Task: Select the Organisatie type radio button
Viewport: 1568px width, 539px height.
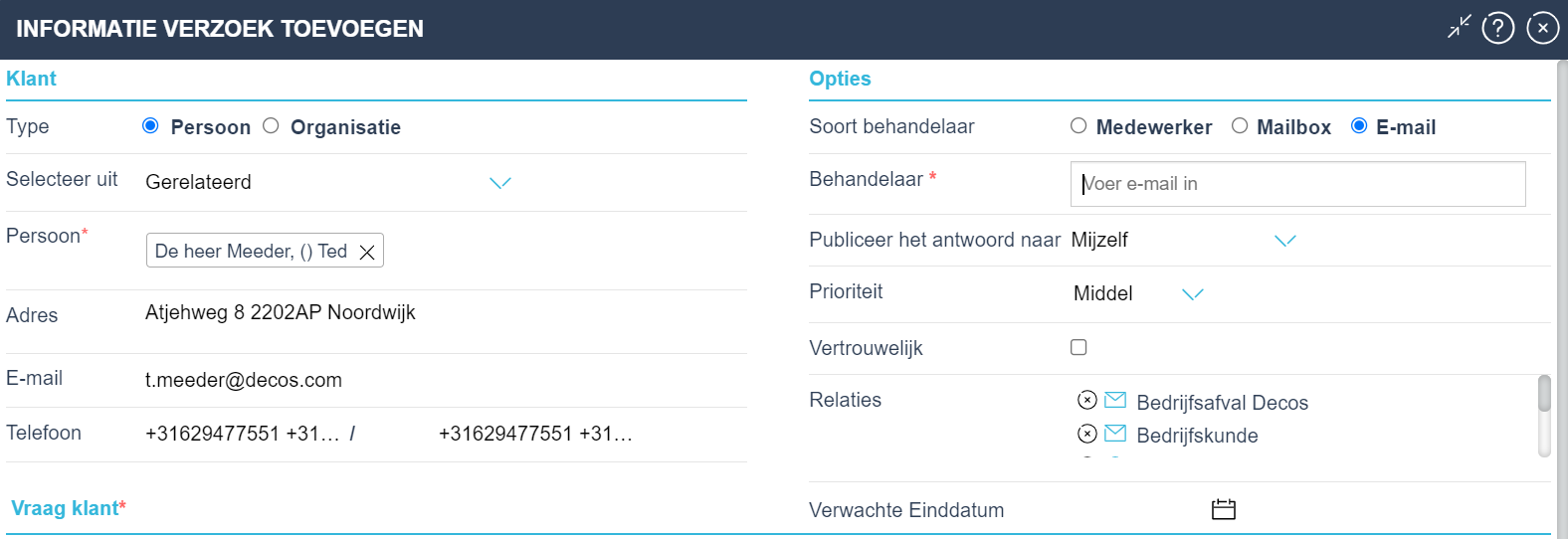Action: [271, 125]
